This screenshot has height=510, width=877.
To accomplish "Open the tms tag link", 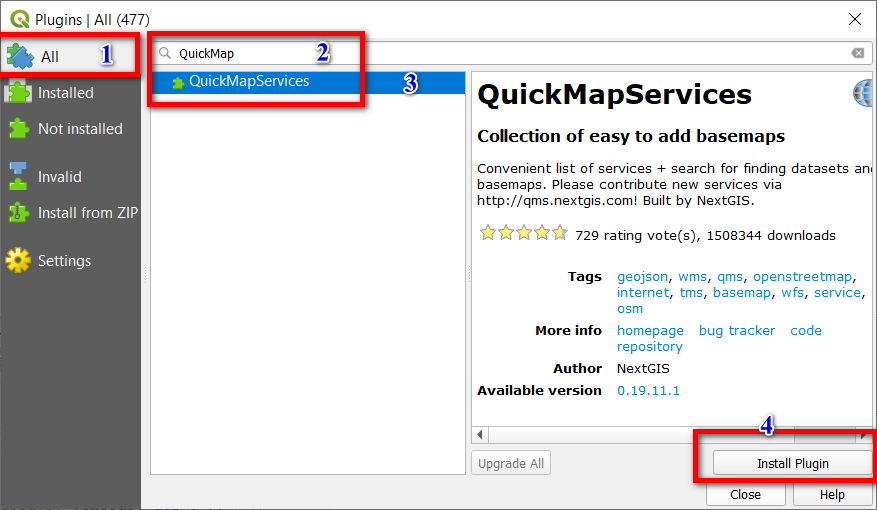I will coord(691,292).
